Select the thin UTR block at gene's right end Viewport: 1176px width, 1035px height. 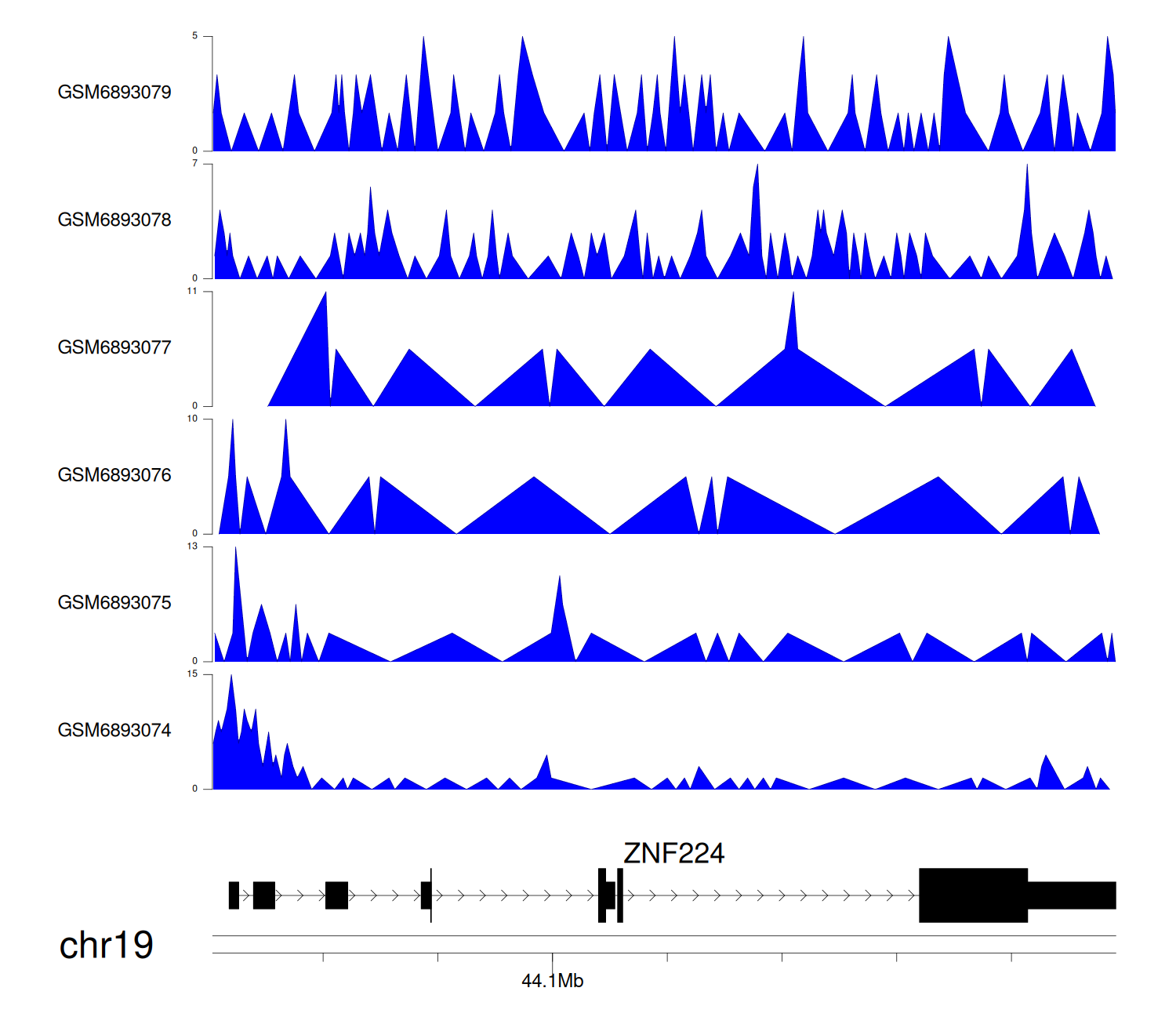(1071, 895)
